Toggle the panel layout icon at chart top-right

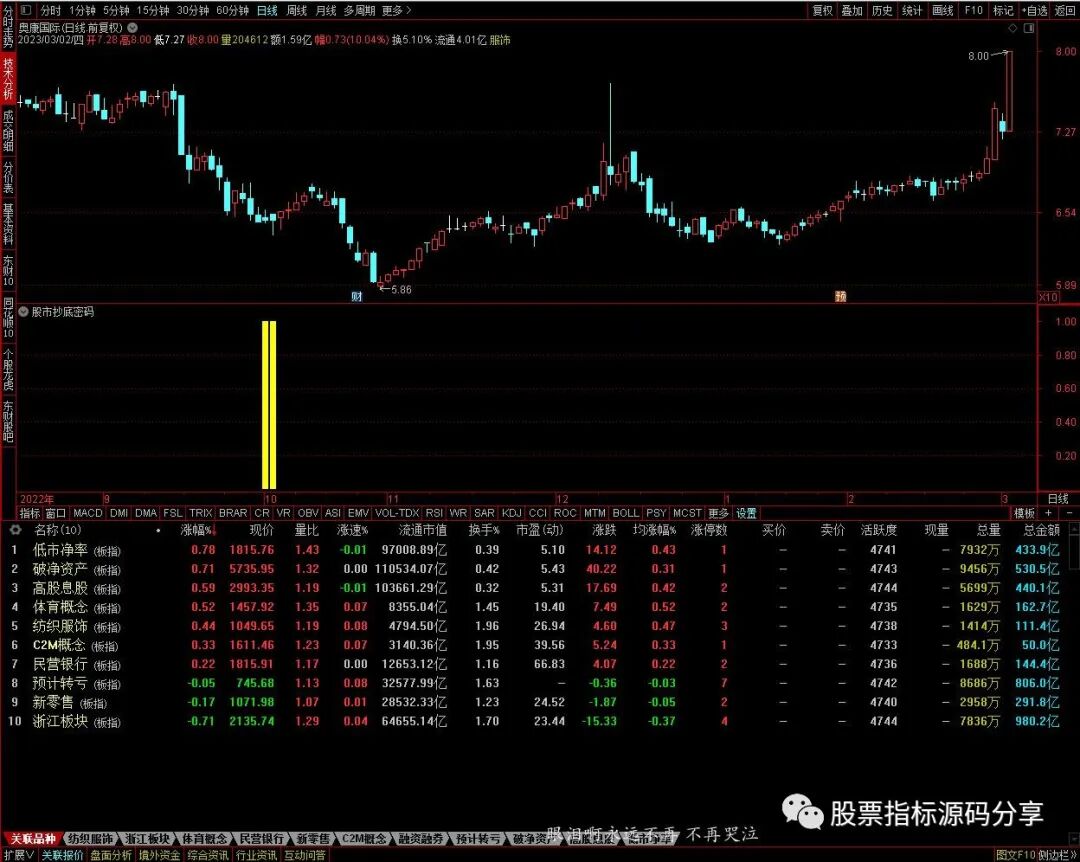[1029, 28]
